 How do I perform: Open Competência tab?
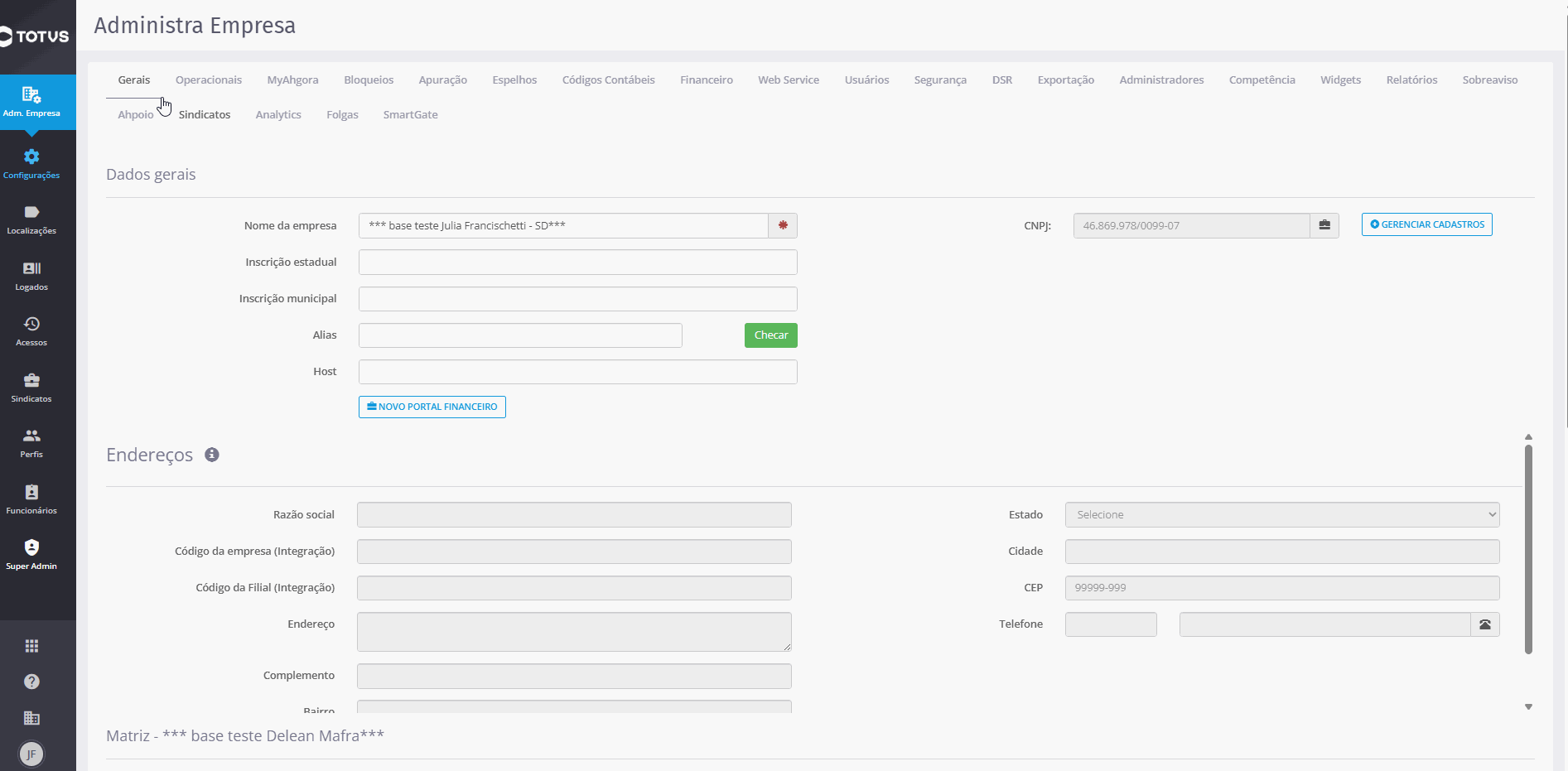point(1262,80)
